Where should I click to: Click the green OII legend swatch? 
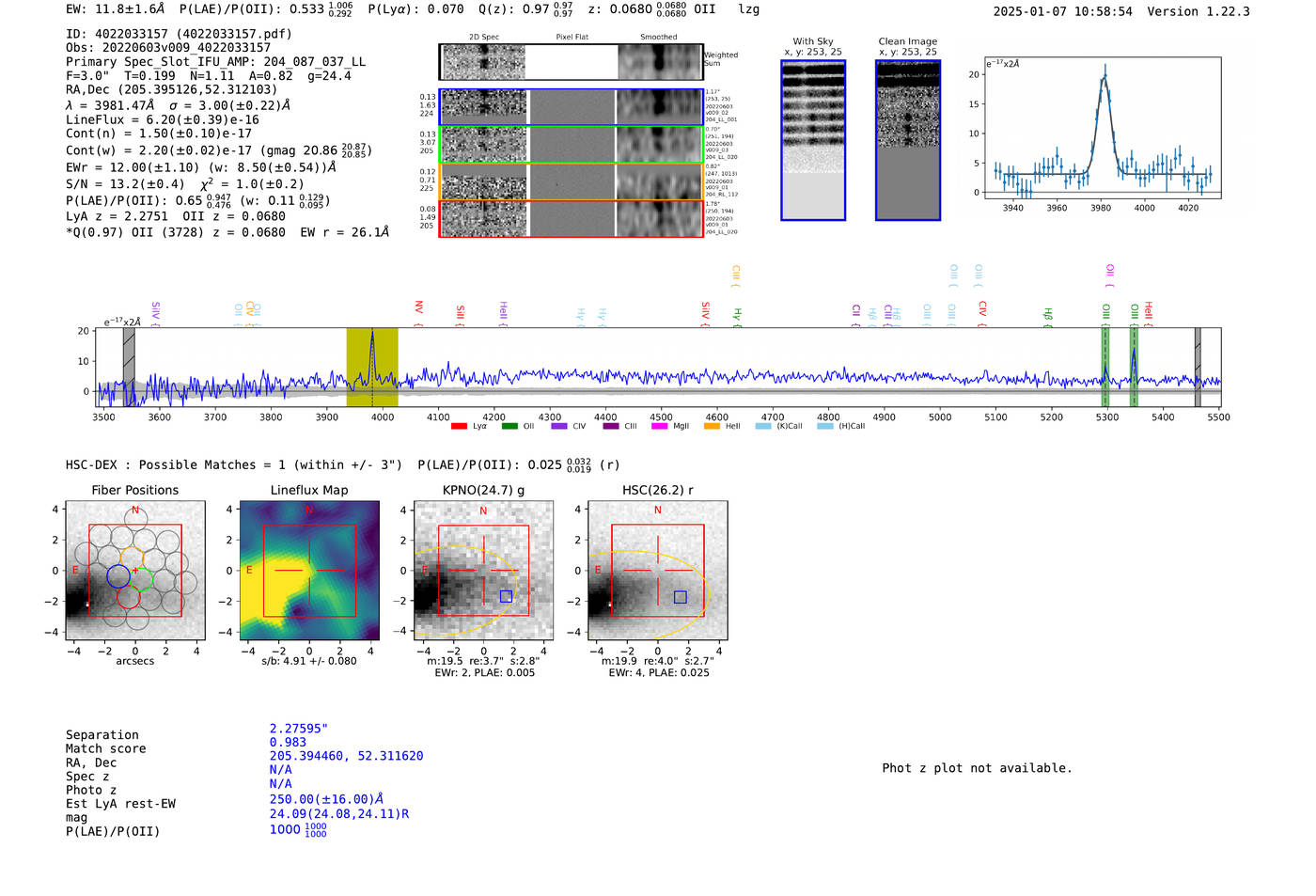pos(509,426)
